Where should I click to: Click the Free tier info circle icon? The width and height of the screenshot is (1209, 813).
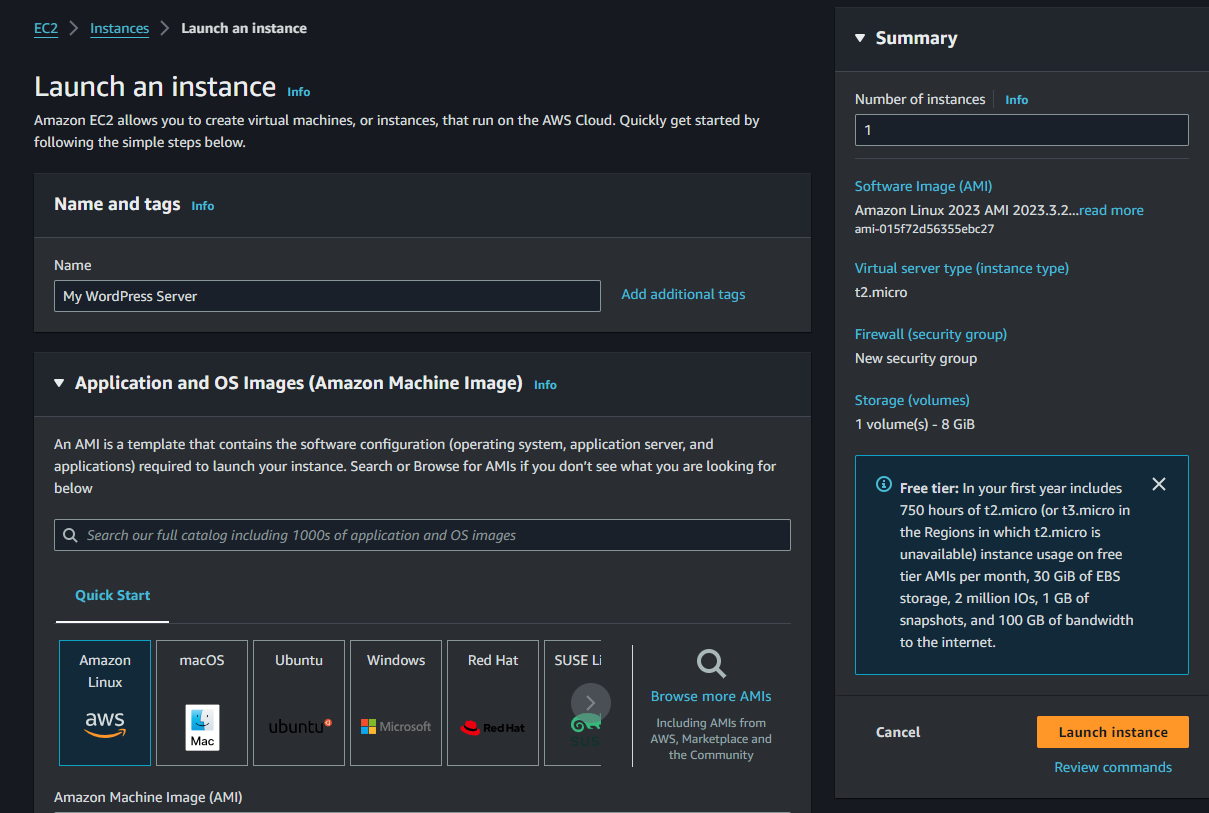883,484
